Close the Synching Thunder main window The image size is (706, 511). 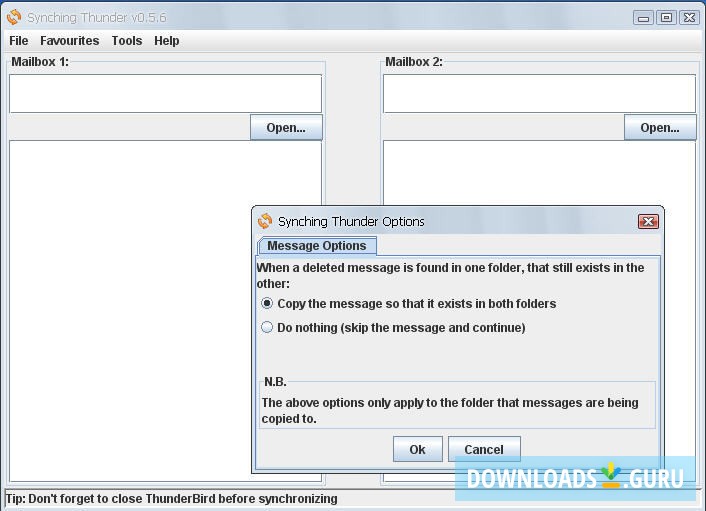(x=689, y=18)
